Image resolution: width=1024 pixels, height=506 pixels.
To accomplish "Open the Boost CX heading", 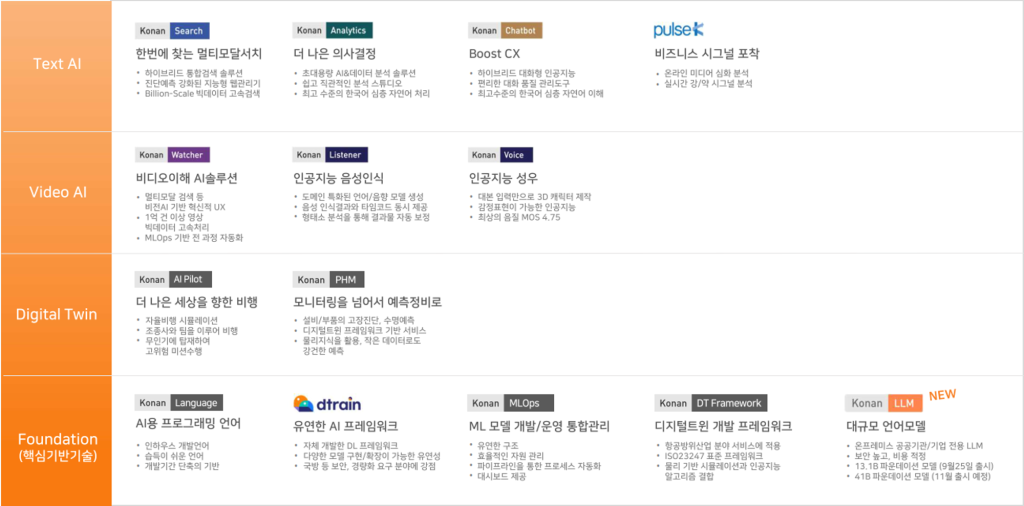I will tap(494, 54).
